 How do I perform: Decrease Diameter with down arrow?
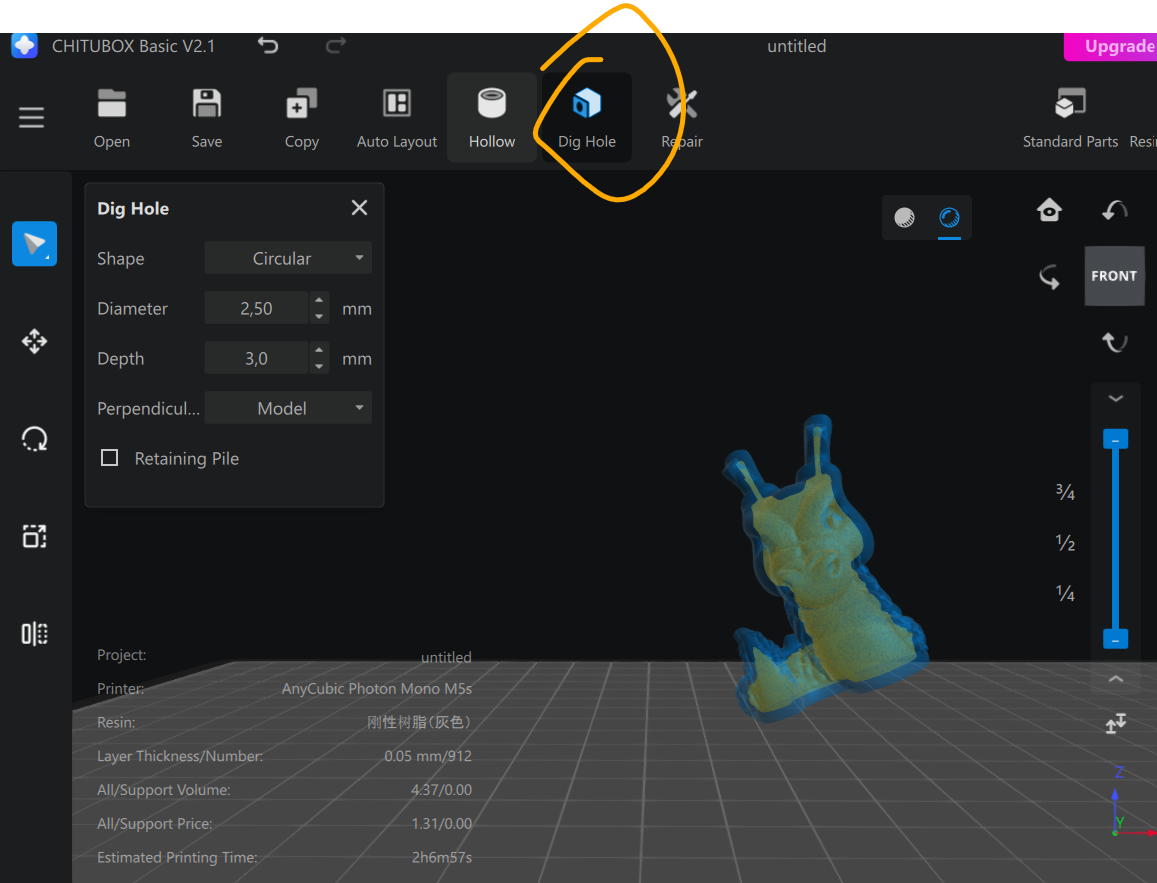point(319,316)
